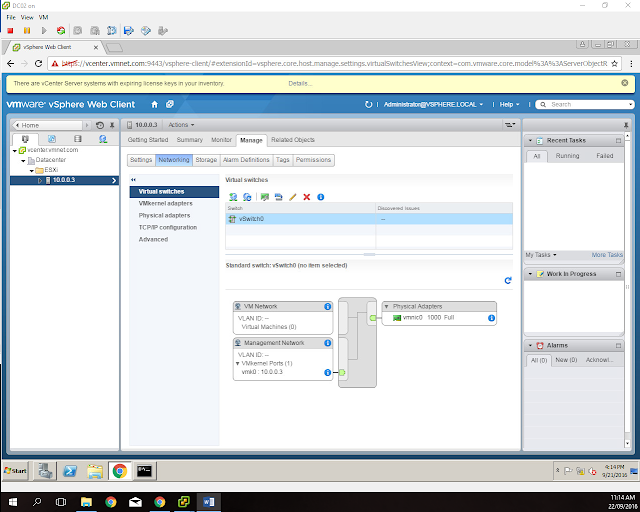Click the Restart guest icon in VM toolbar
Screen dimensions: 640x512
pos(61,31)
